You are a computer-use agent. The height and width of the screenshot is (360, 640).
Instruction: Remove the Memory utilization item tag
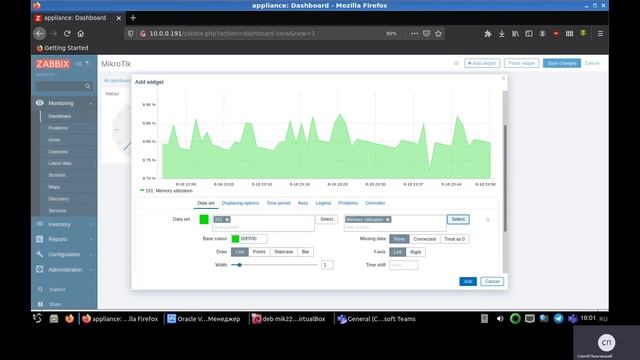click(388, 220)
